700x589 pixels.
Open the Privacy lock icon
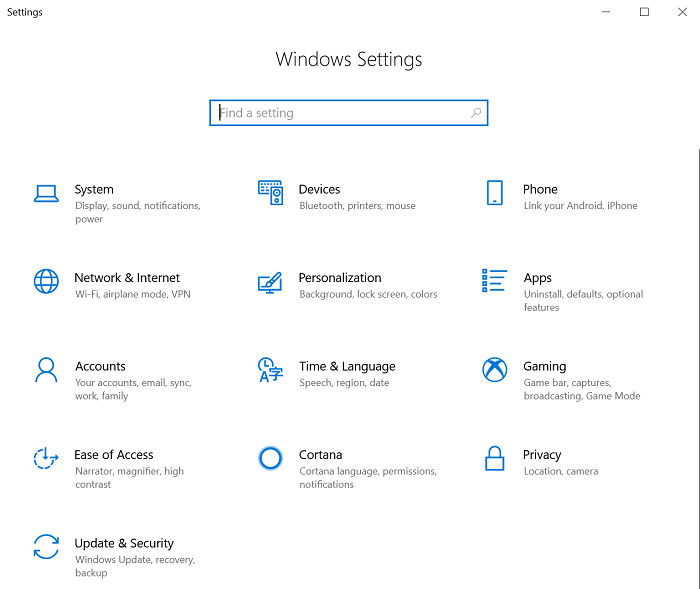point(495,458)
